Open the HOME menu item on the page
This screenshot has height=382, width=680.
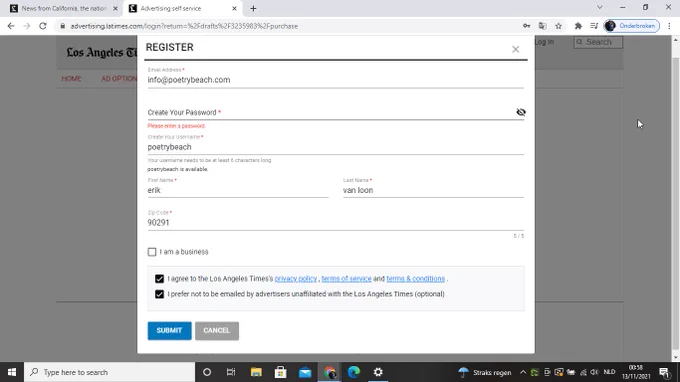pos(72,79)
